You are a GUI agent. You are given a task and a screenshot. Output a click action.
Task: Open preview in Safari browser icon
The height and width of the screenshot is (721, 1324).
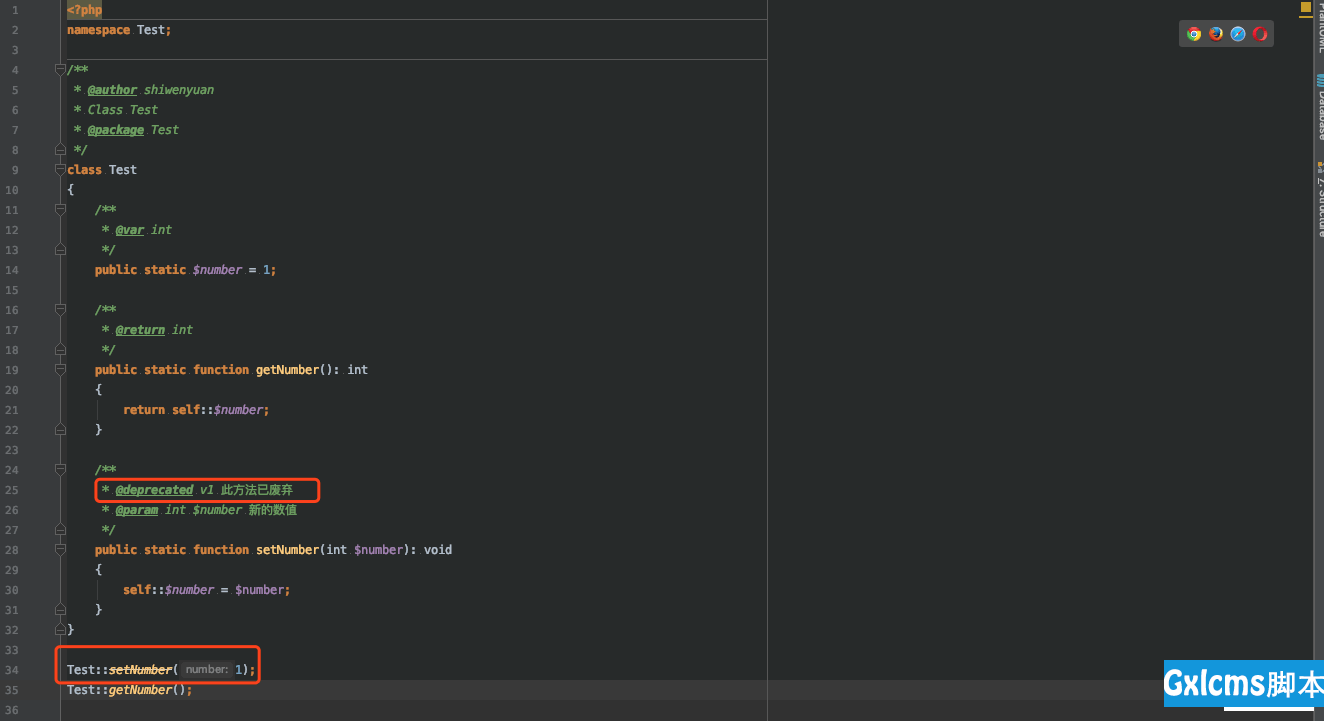[x=1238, y=34]
